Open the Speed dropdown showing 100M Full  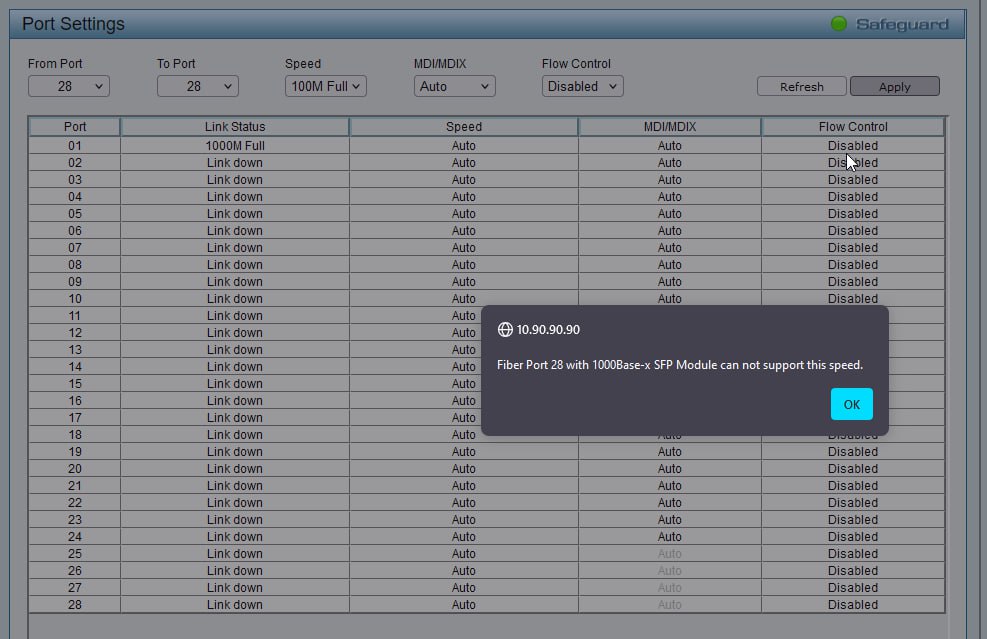tap(325, 86)
